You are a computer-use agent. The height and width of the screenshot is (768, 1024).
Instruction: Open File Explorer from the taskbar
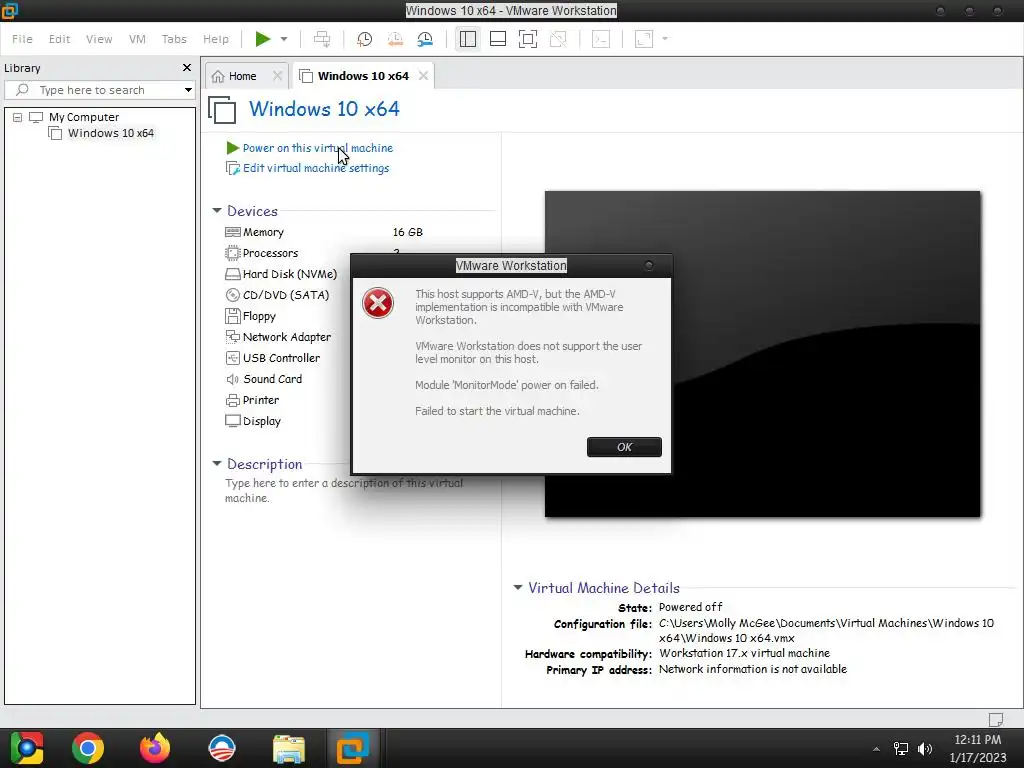[289, 748]
